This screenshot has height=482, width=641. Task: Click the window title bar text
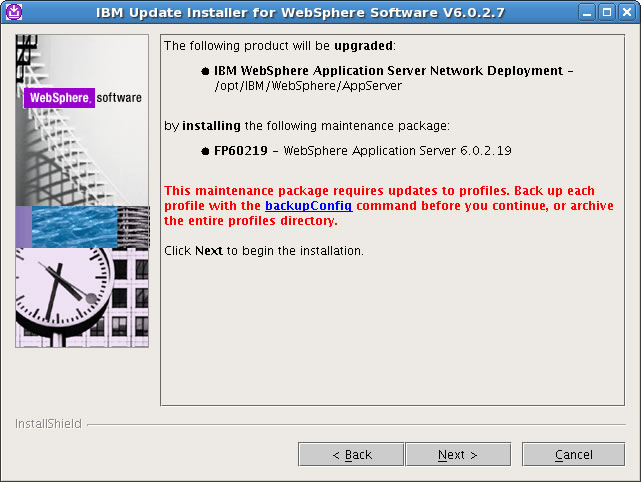pos(300,13)
